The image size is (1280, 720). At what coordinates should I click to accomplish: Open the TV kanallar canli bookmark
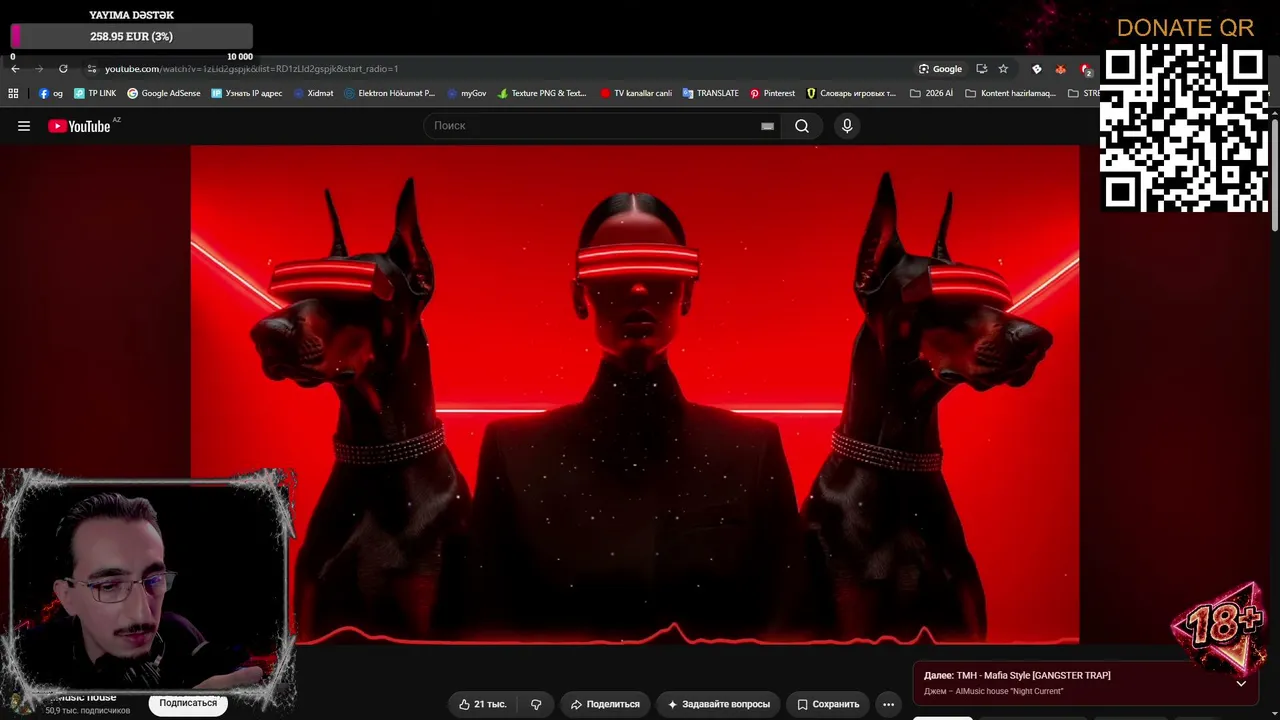636,93
